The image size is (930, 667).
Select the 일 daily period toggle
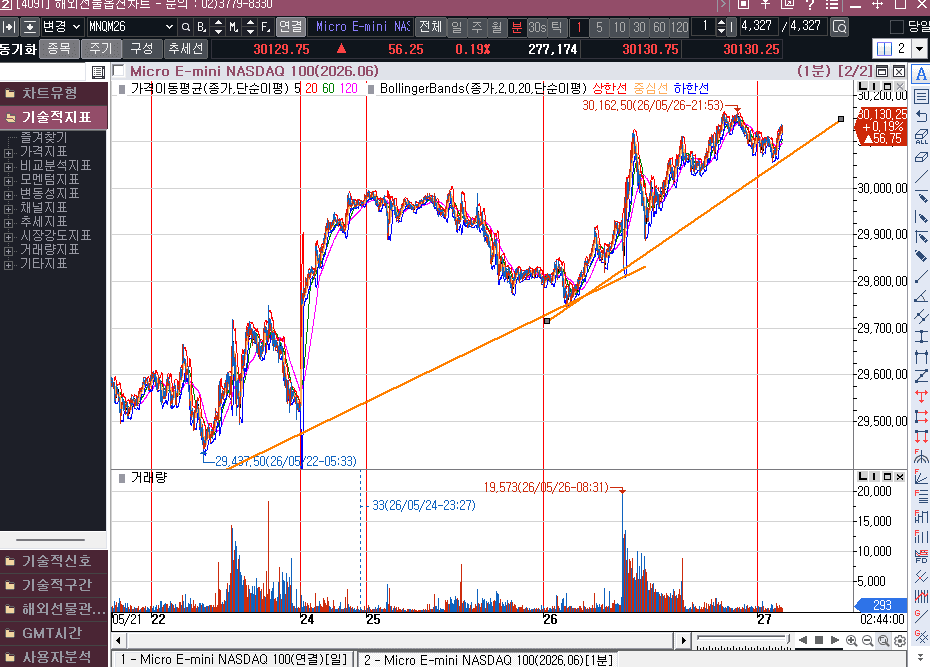click(x=457, y=27)
